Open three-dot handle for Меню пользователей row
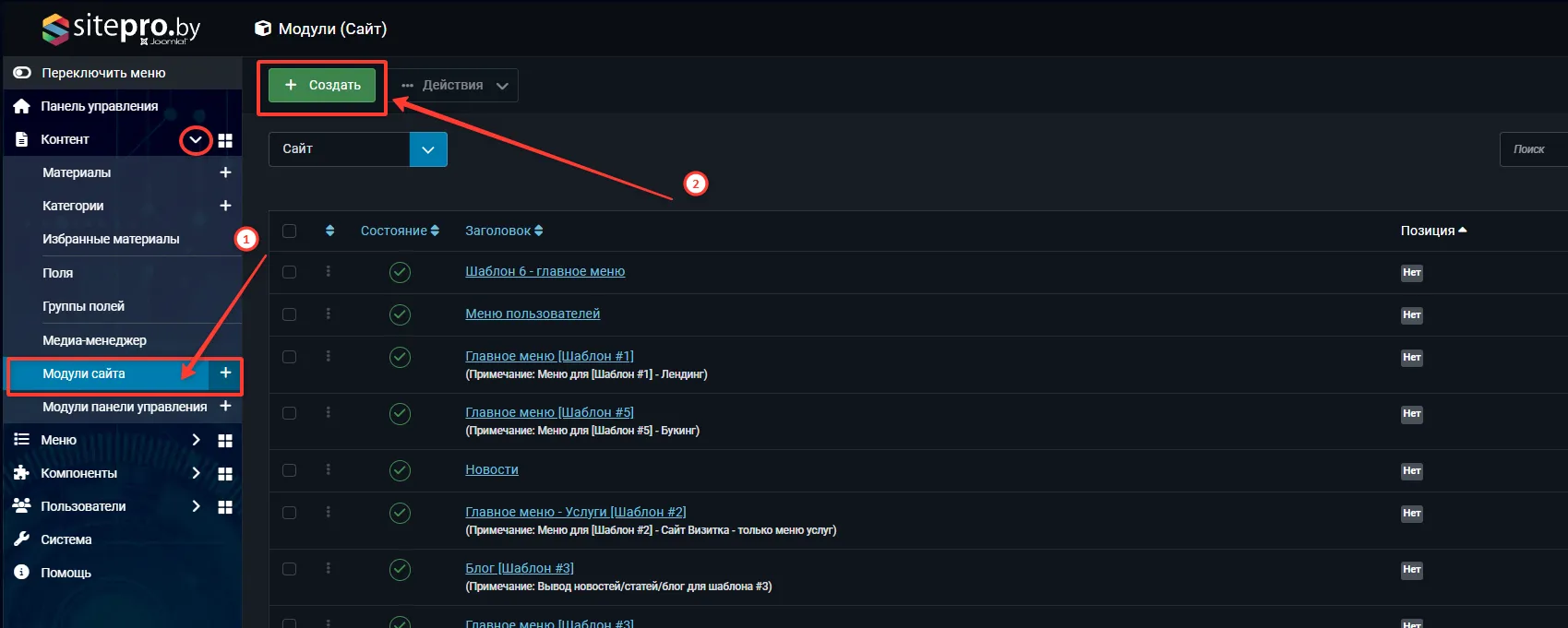This screenshot has height=628, width=1568. click(328, 314)
